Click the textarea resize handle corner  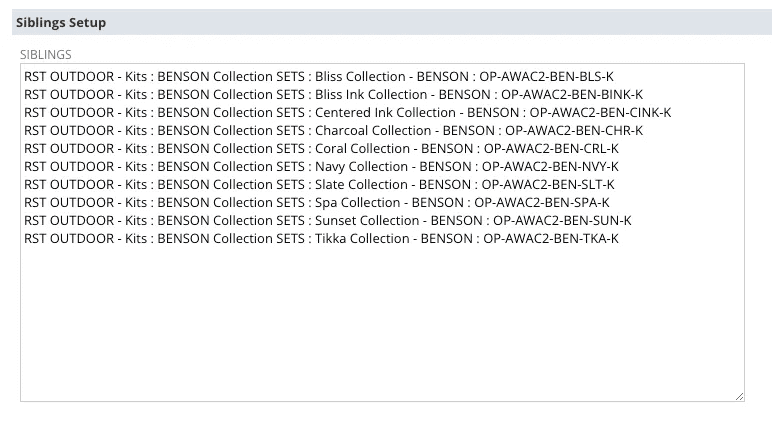pyautogui.click(x=740, y=396)
